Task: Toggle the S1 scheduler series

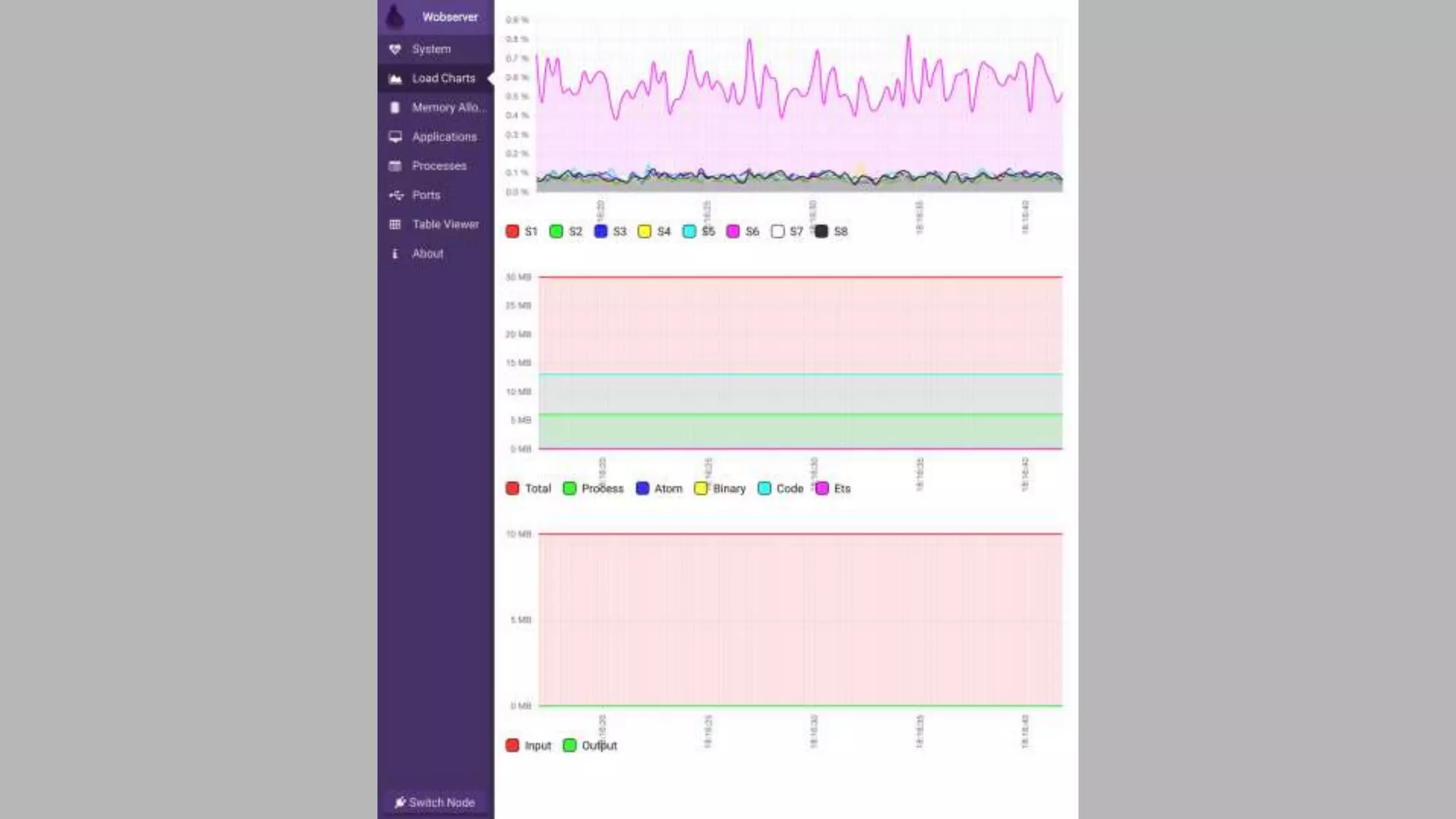Action: 513,231
